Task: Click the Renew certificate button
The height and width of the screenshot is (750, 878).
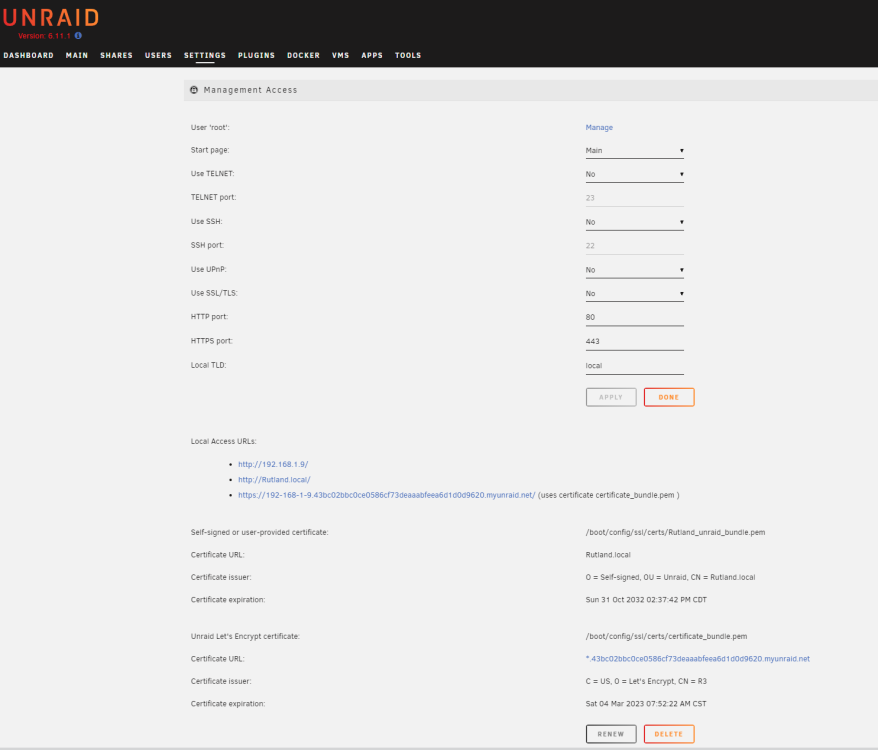Action: [x=611, y=734]
